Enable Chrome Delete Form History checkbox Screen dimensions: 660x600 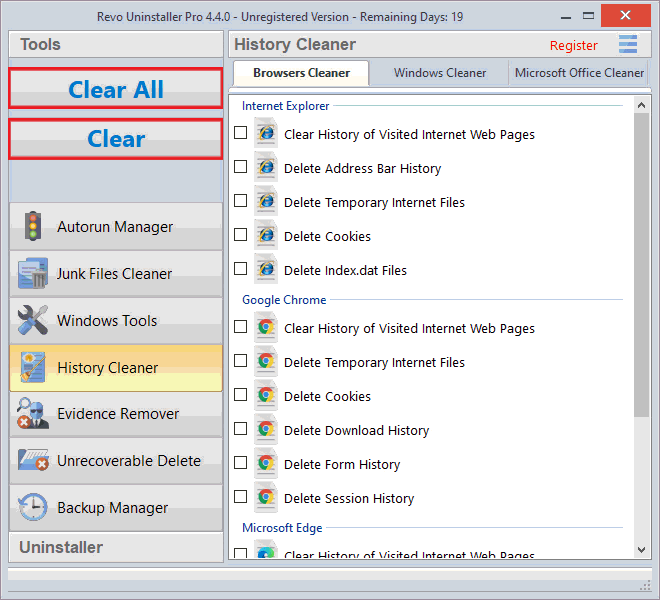click(x=240, y=462)
